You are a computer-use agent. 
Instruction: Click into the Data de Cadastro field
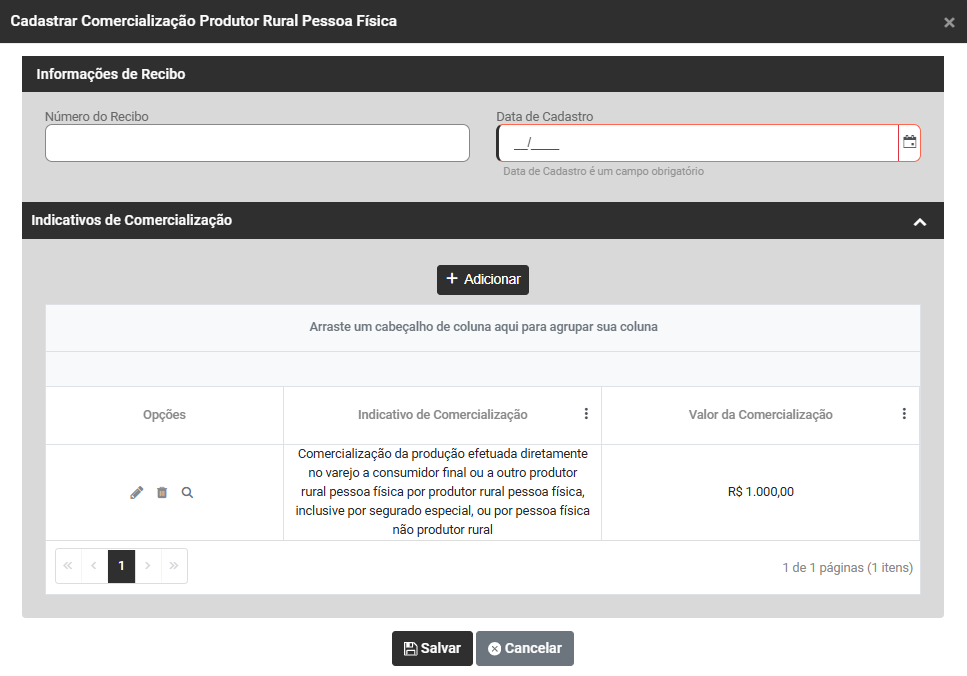pos(697,143)
